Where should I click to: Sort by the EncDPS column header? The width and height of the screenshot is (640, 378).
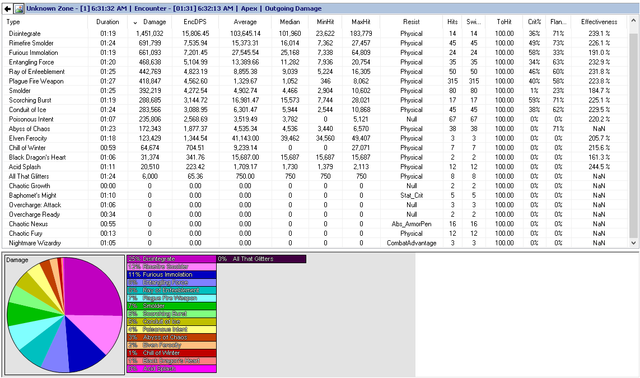[x=195, y=22]
